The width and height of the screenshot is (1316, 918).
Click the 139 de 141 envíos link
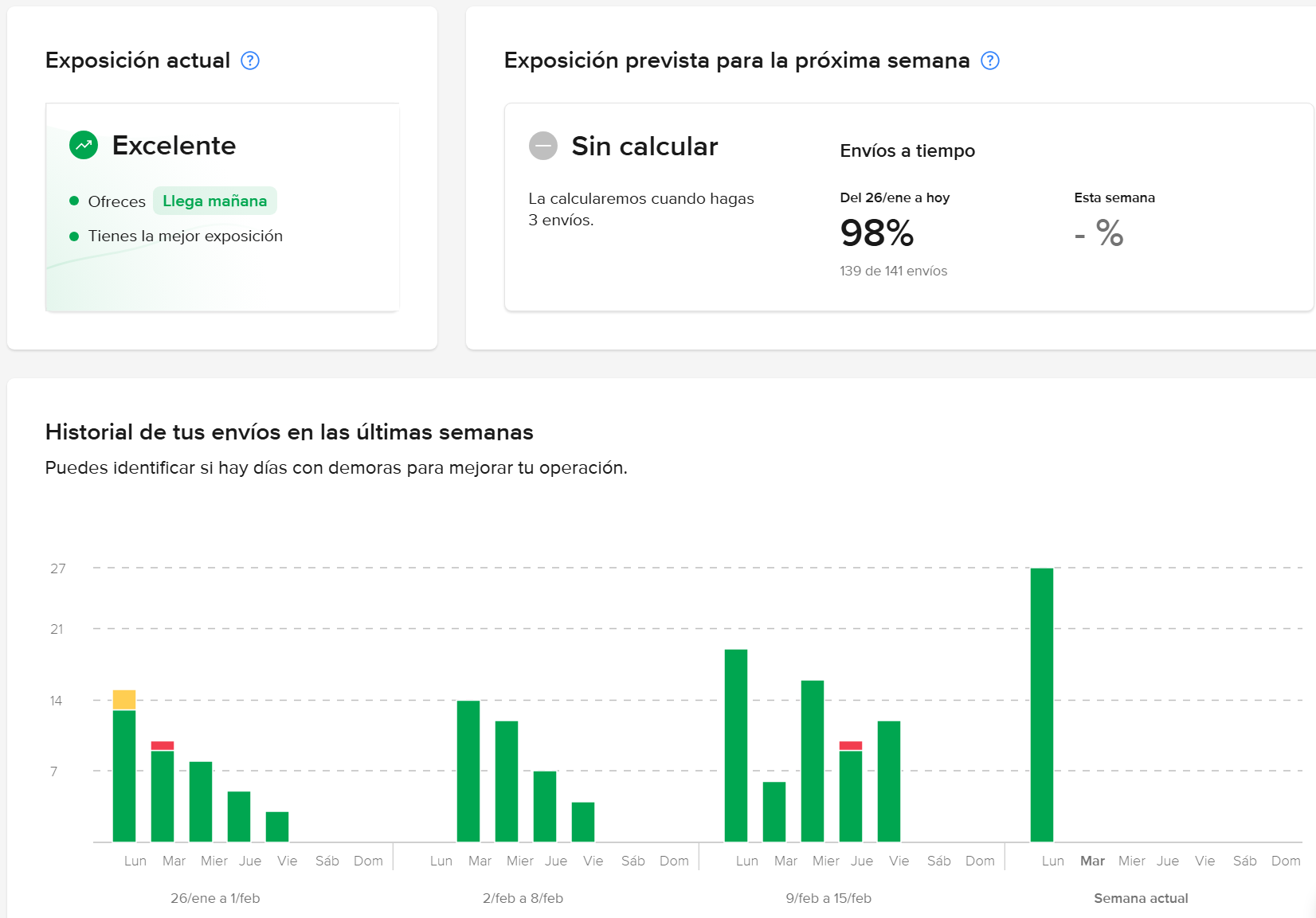tap(893, 271)
